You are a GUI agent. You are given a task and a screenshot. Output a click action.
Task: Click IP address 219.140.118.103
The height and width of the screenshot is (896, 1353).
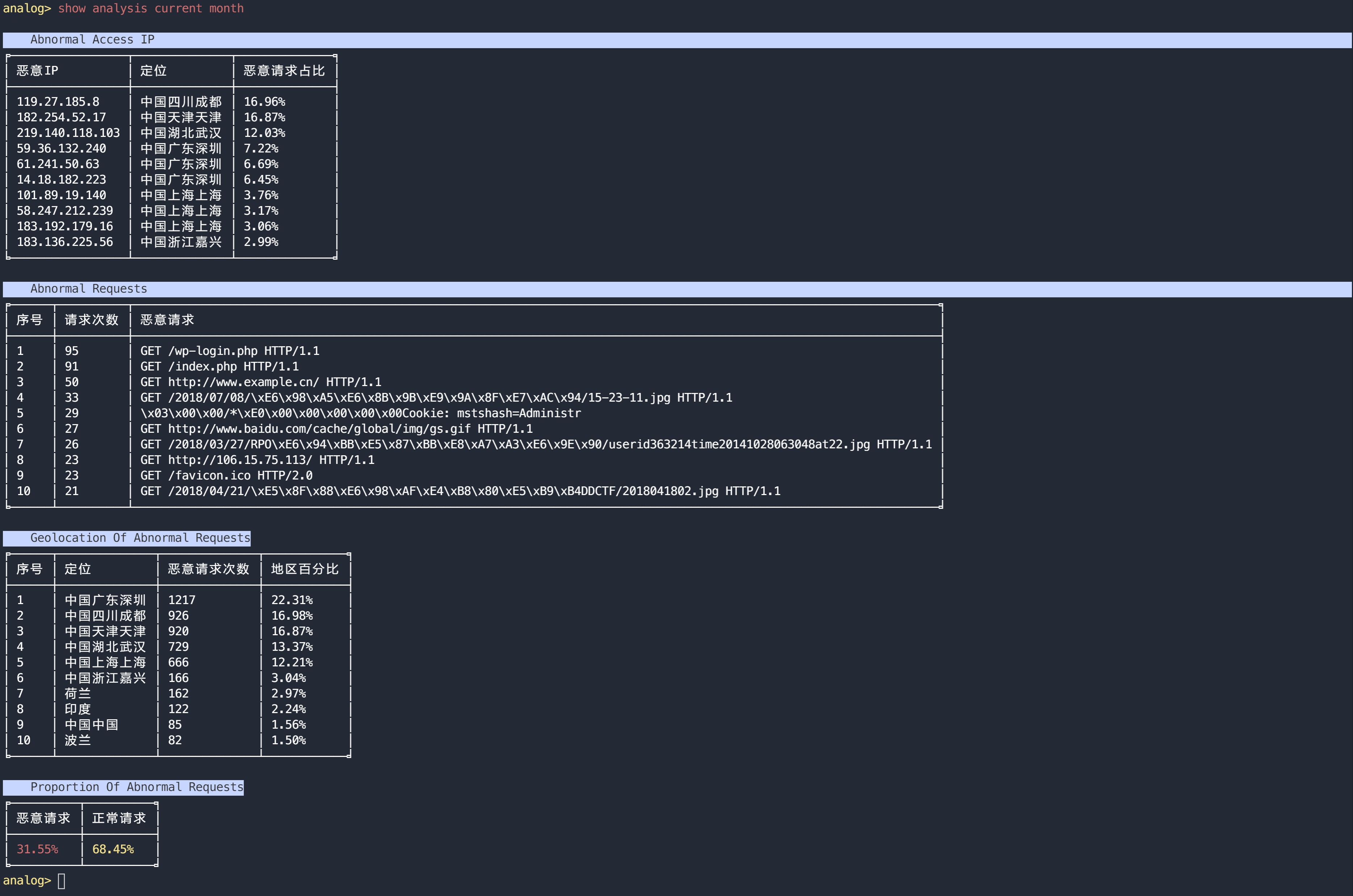68,133
